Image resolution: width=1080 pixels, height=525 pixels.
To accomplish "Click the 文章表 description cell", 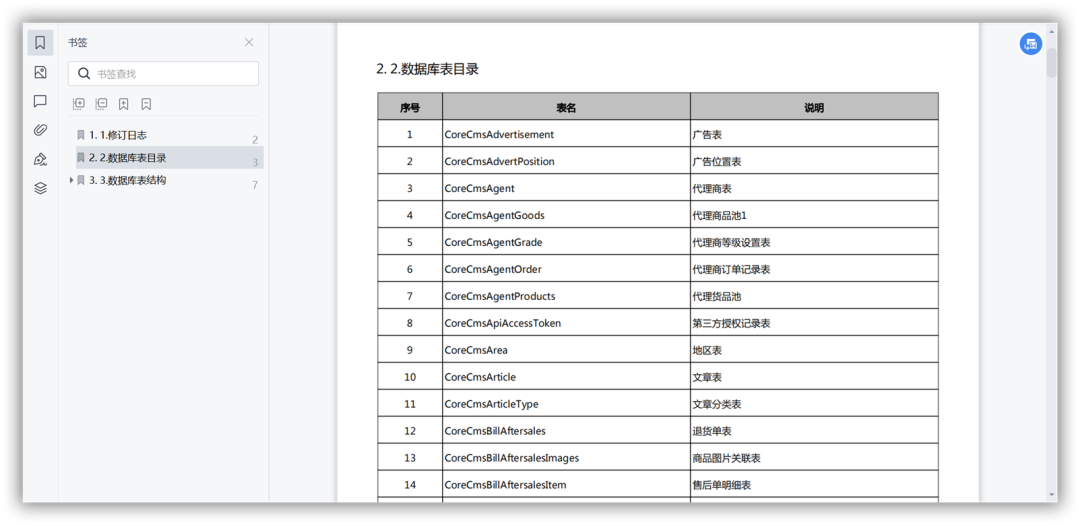I will 814,377.
